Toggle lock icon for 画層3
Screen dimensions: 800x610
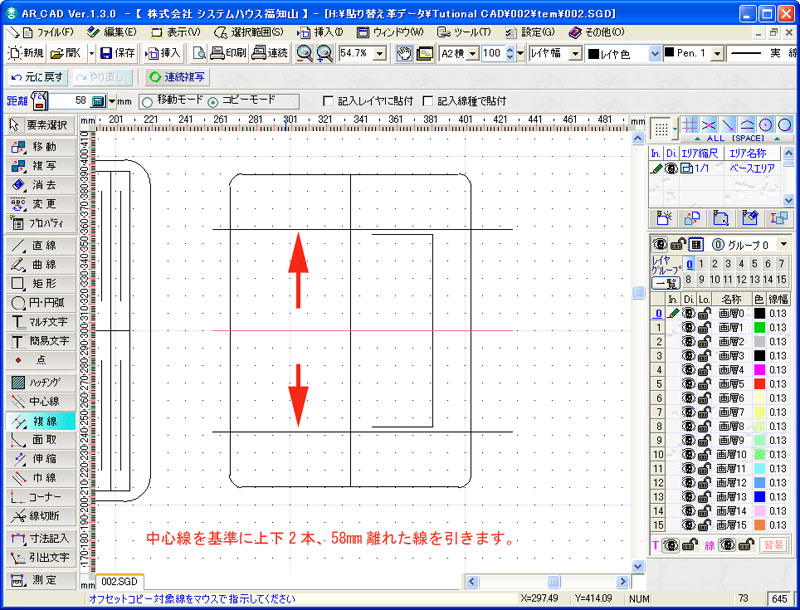705,355
